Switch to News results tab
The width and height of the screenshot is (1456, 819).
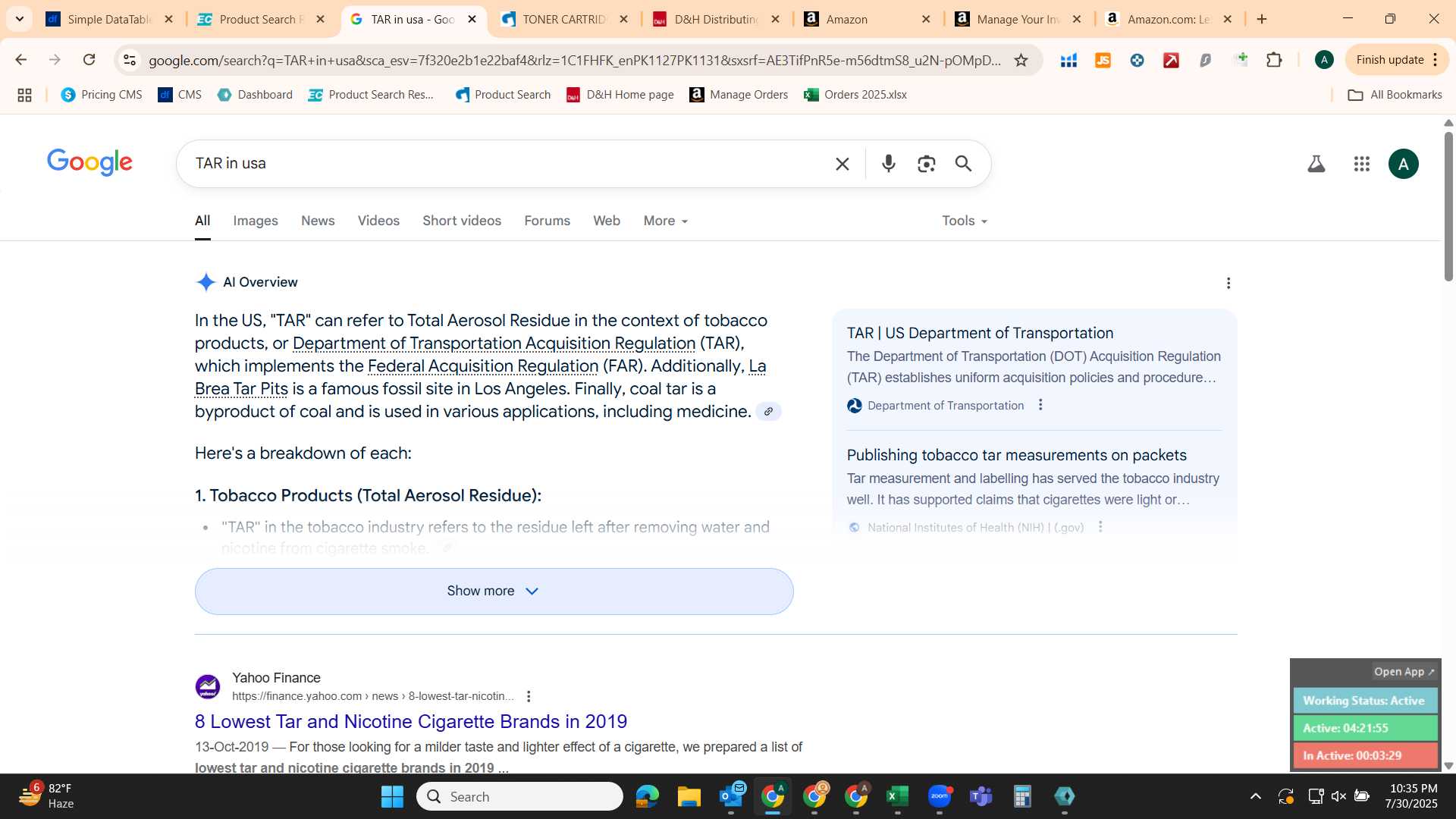coord(318,221)
